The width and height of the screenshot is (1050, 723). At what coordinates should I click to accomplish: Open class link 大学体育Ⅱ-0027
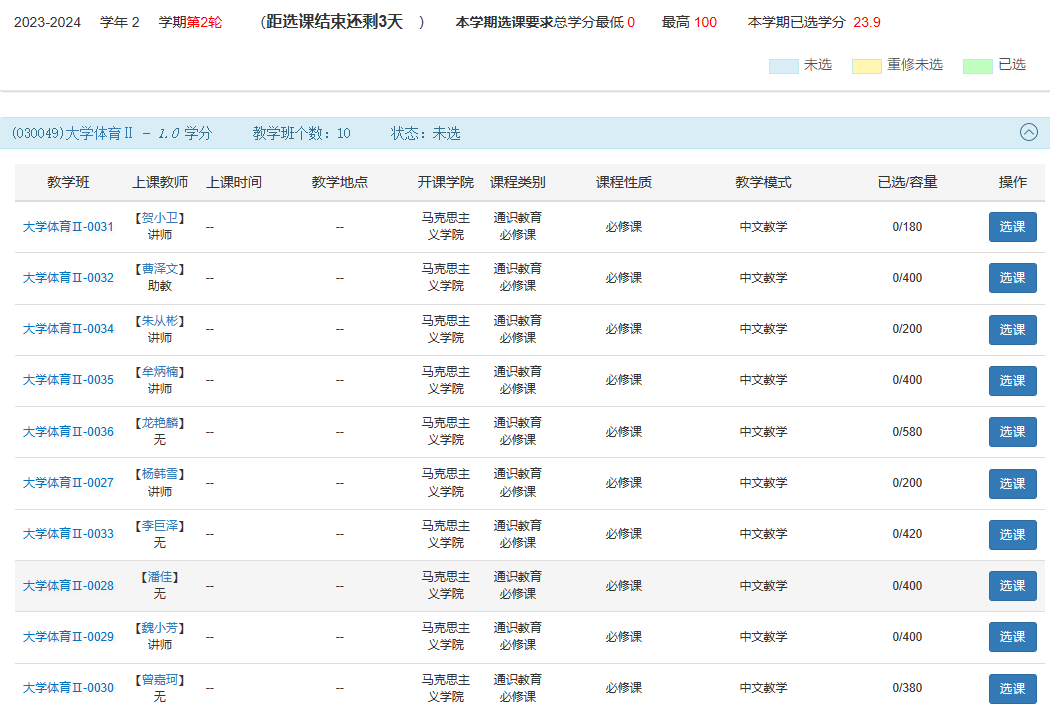point(68,483)
